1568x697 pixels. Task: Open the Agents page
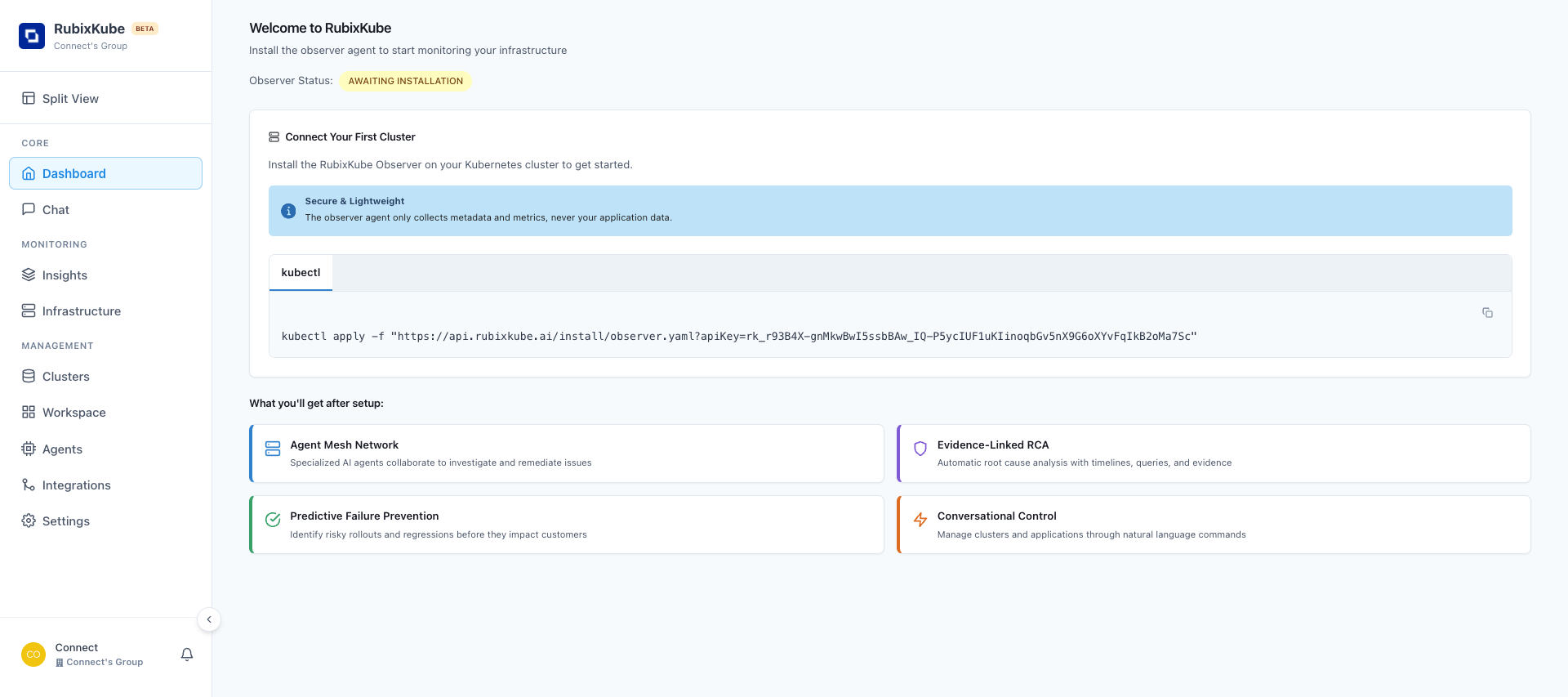pos(105,449)
